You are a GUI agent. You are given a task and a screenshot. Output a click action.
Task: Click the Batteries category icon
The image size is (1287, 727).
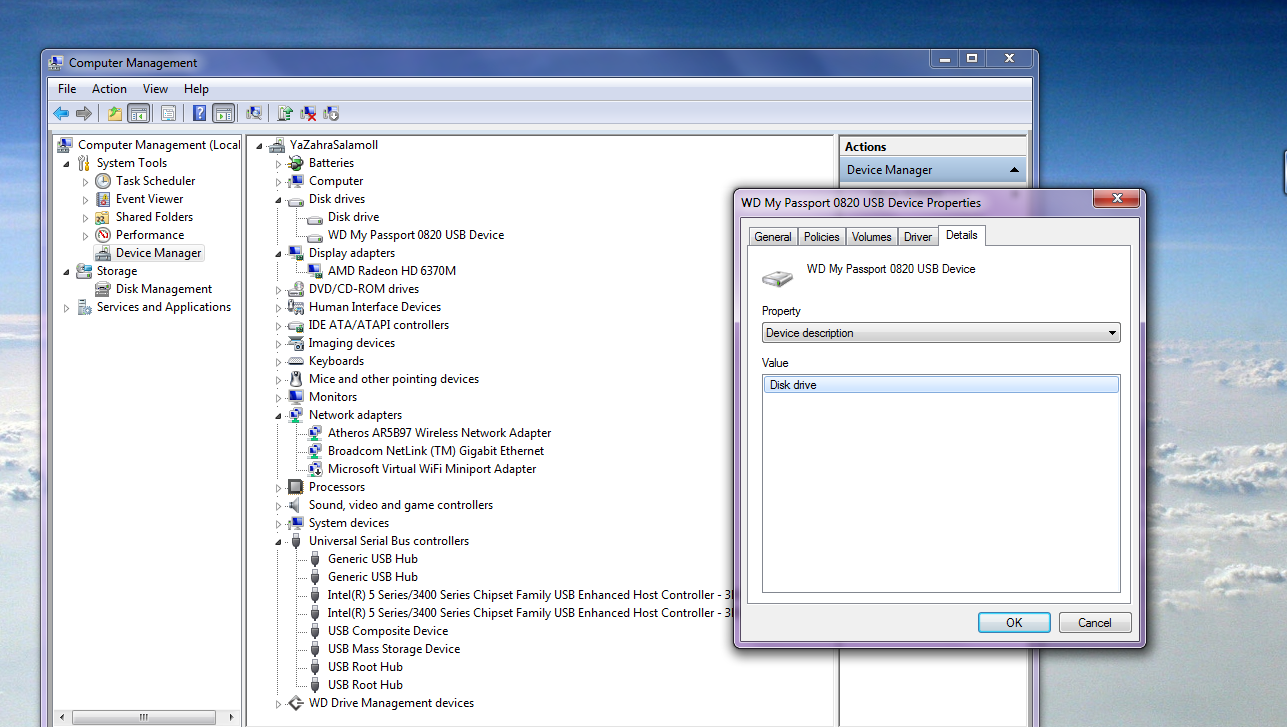(x=295, y=163)
